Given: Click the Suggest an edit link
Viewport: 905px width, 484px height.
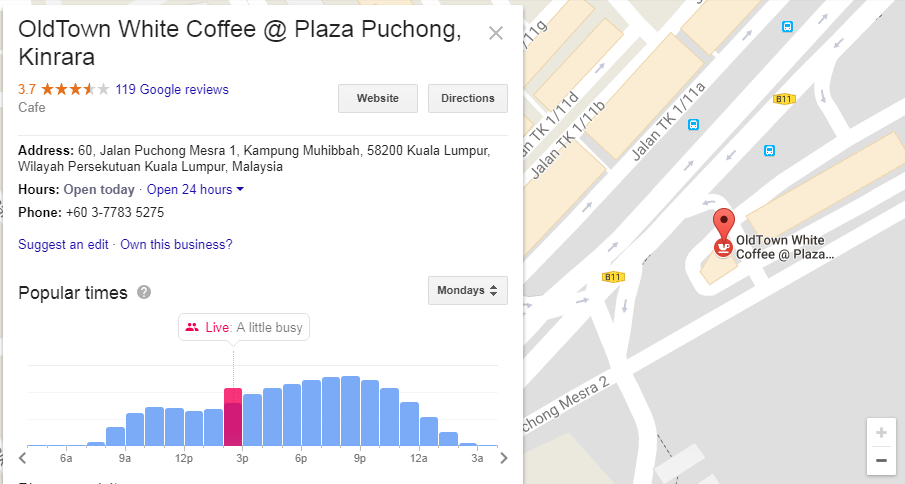Looking at the screenshot, I should [63, 245].
